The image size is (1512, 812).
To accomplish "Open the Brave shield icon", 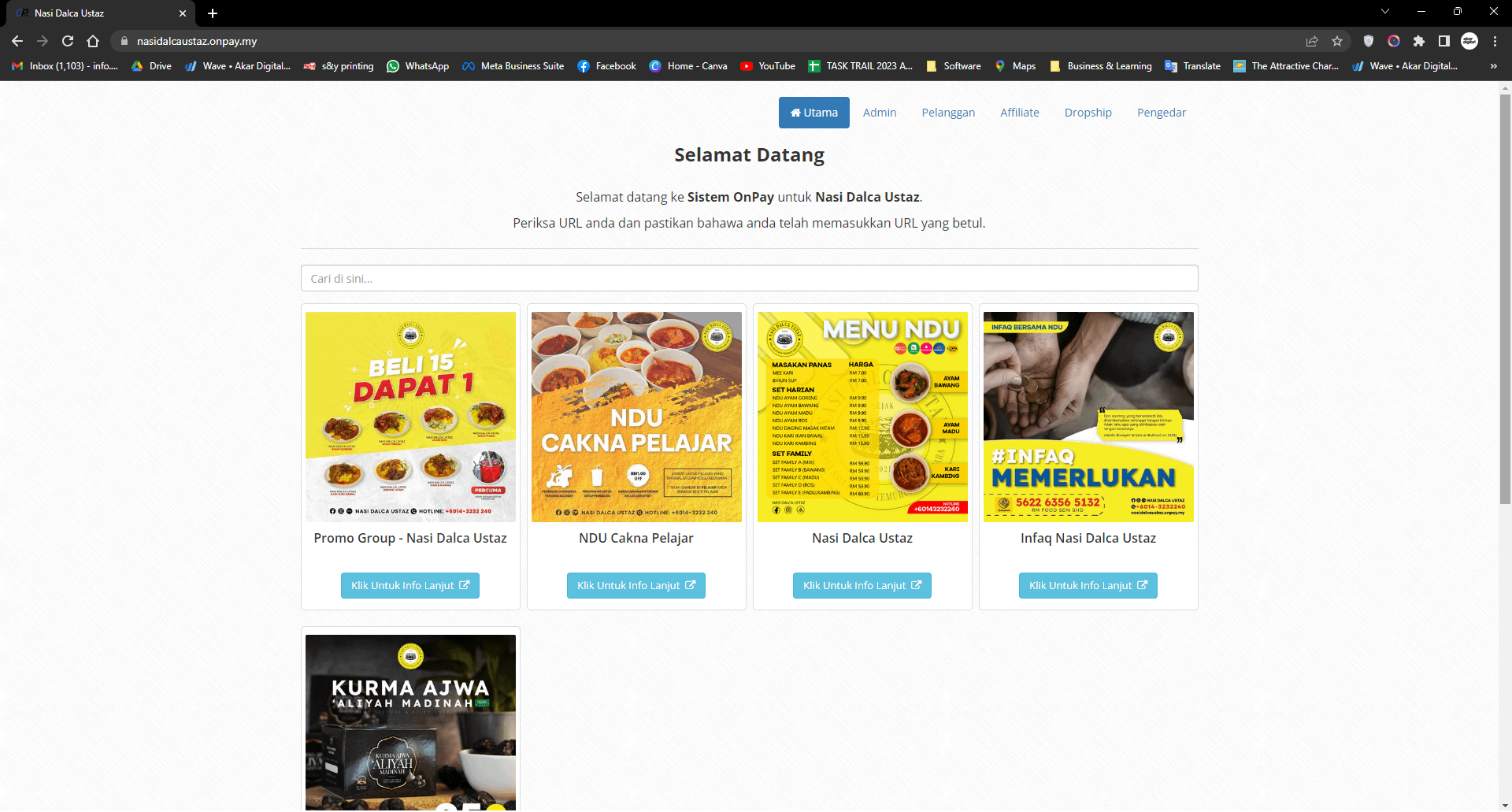I will pos(1369,41).
